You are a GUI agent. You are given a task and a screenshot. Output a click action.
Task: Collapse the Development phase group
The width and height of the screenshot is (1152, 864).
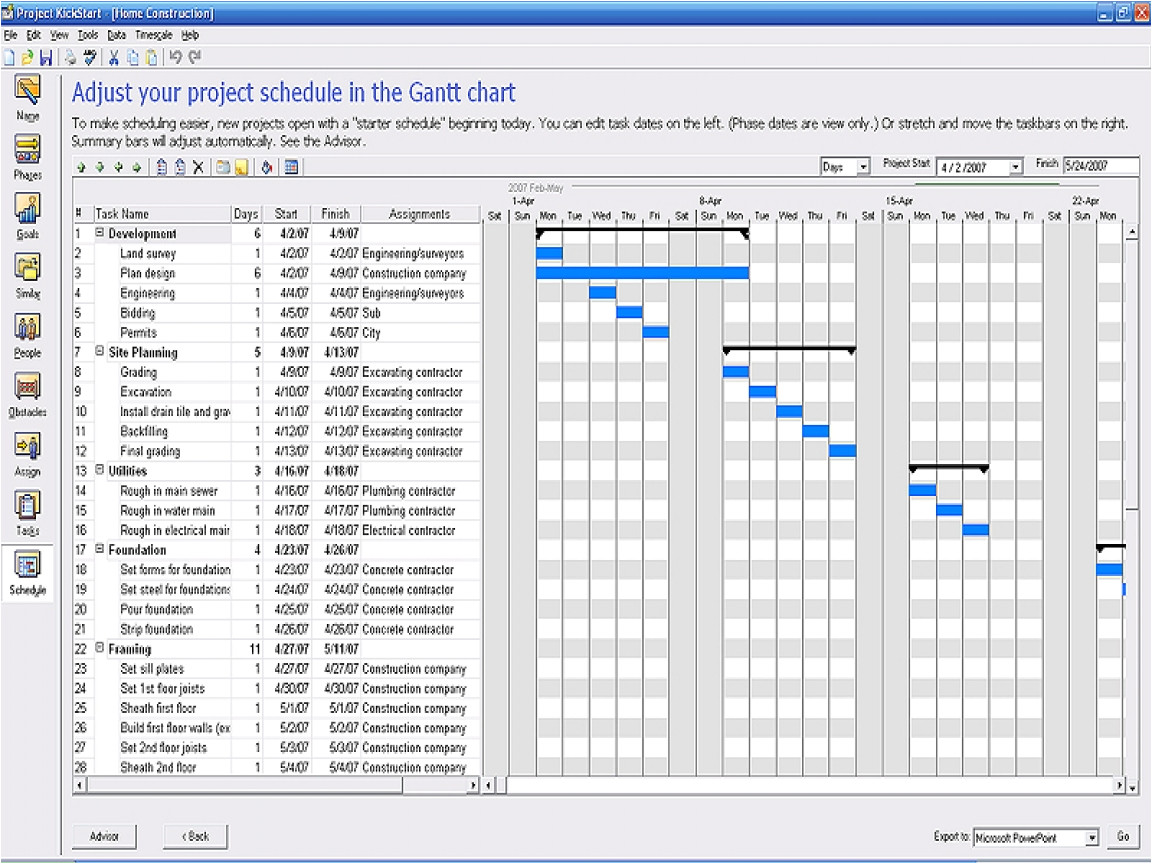click(x=100, y=234)
